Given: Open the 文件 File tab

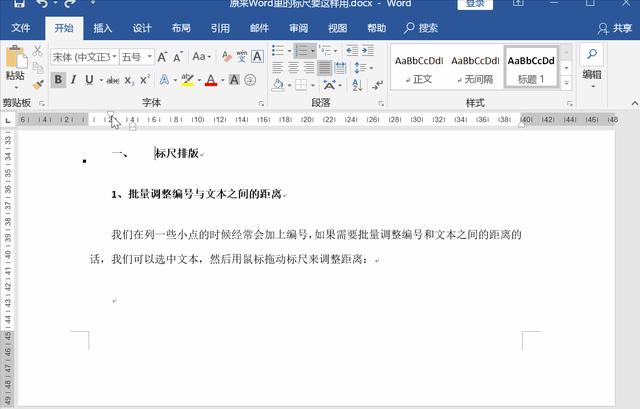Looking at the screenshot, I should 21,28.
